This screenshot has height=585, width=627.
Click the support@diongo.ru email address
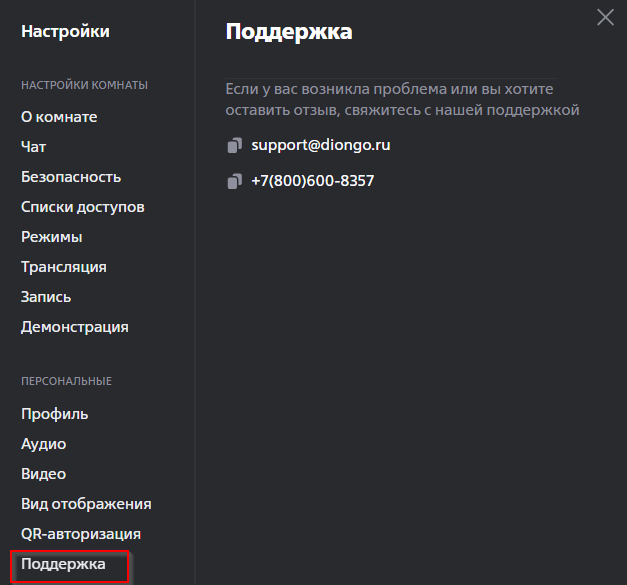[x=320, y=145]
